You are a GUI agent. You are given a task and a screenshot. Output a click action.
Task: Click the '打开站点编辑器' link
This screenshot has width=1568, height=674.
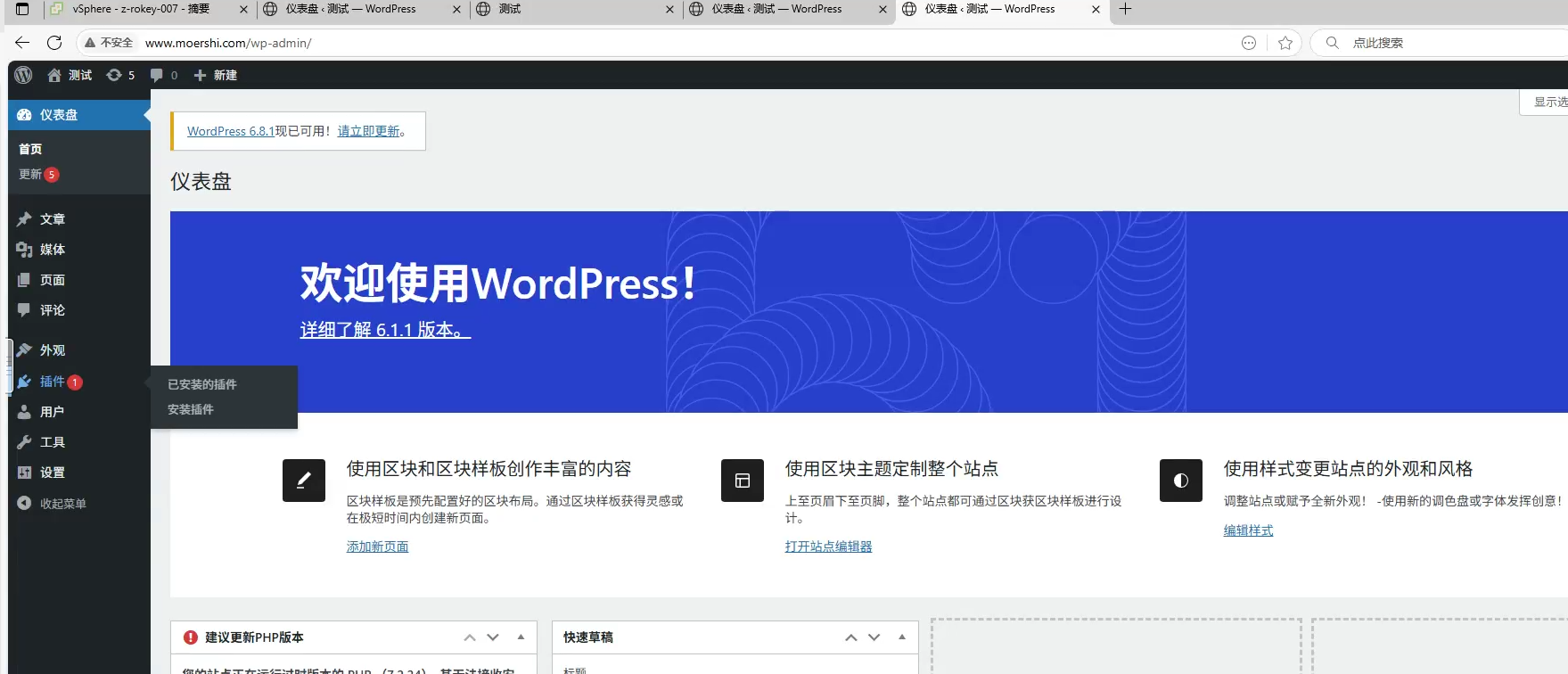point(829,547)
